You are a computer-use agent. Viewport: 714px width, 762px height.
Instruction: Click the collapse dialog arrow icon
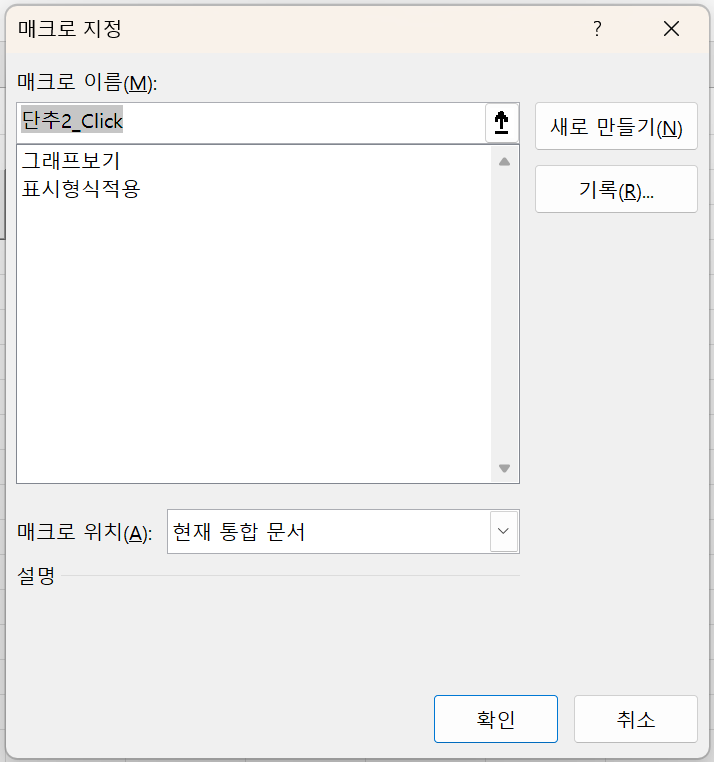click(502, 122)
